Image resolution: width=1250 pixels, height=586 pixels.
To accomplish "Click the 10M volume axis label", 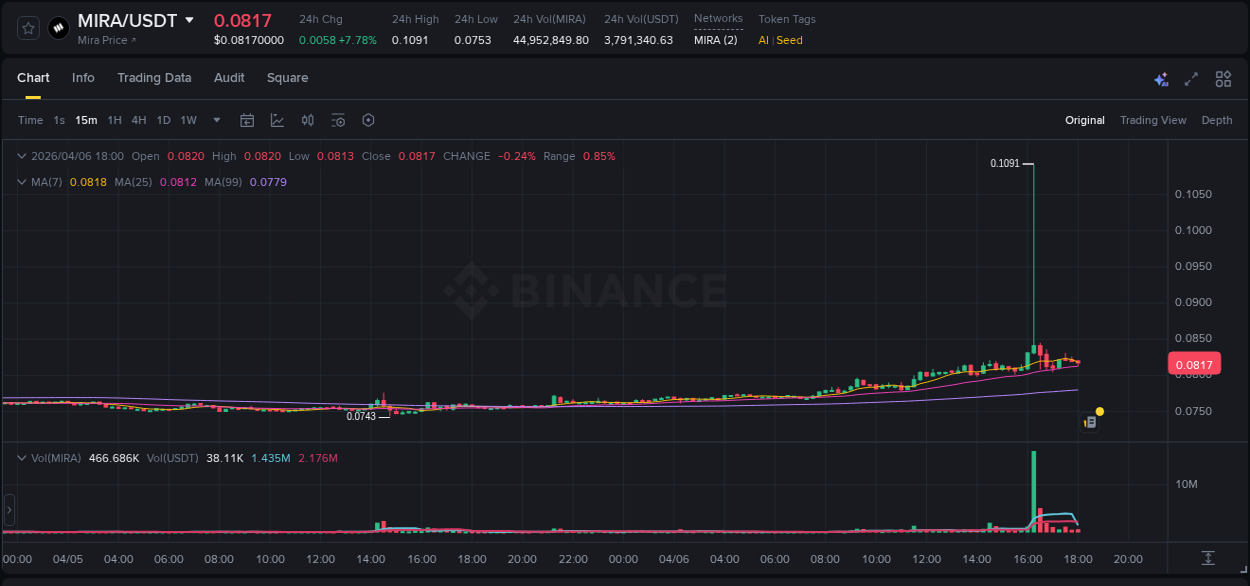I will click(x=1187, y=485).
